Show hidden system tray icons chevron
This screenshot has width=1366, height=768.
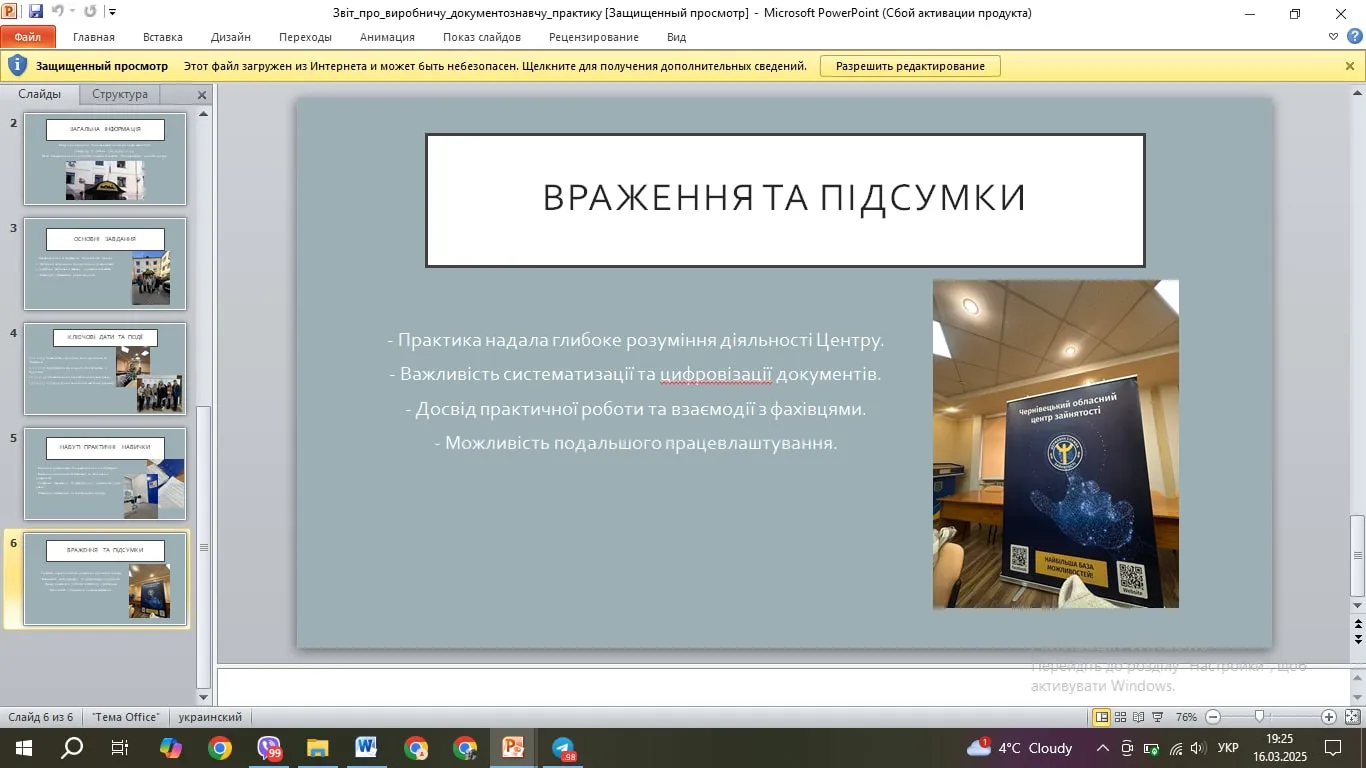tap(1103, 748)
